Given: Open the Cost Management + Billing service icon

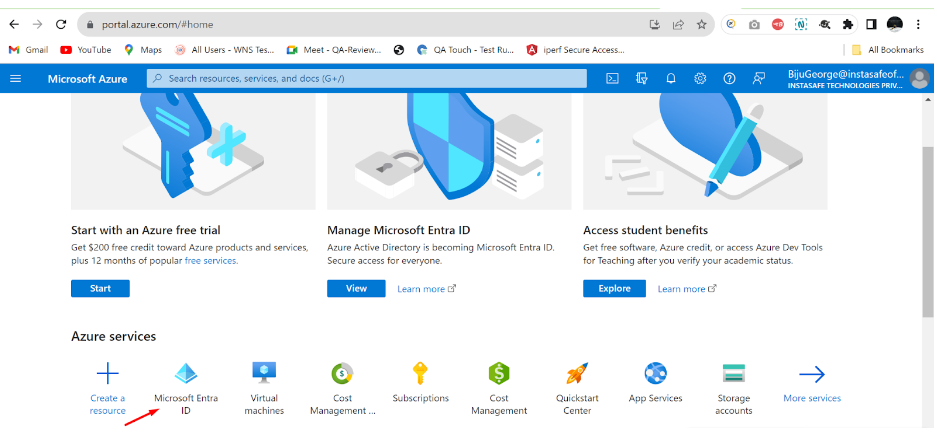Looking at the screenshot, I should click(x=342, y=374).
